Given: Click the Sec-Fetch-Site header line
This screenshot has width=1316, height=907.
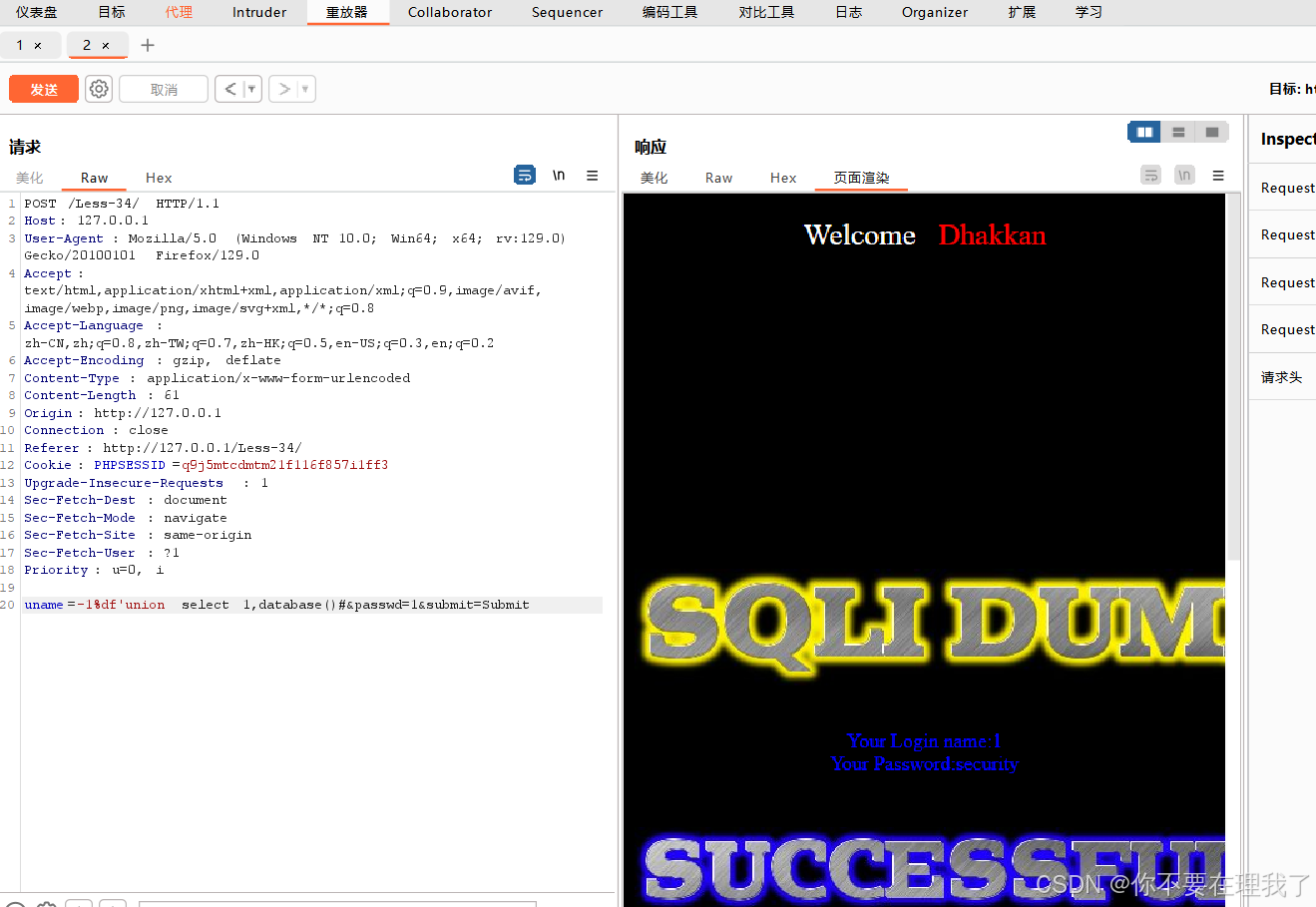Looking at the screenshot, I should [x=138, y=535].
